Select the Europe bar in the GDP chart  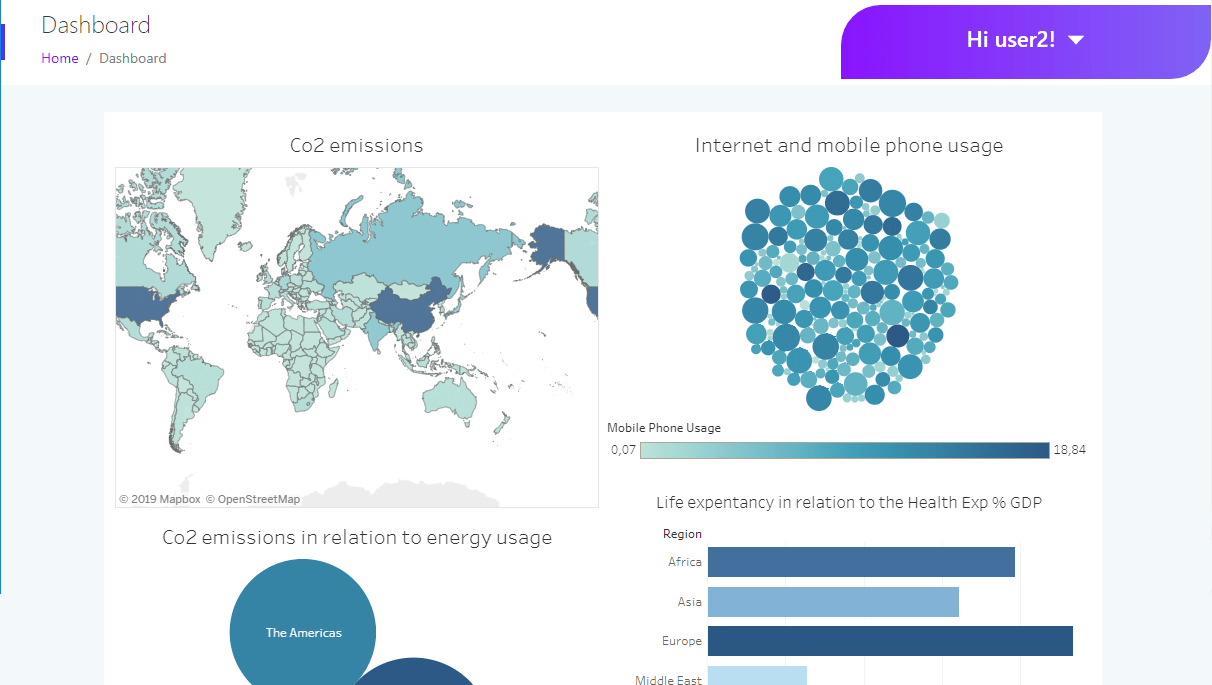coord(890,640)
